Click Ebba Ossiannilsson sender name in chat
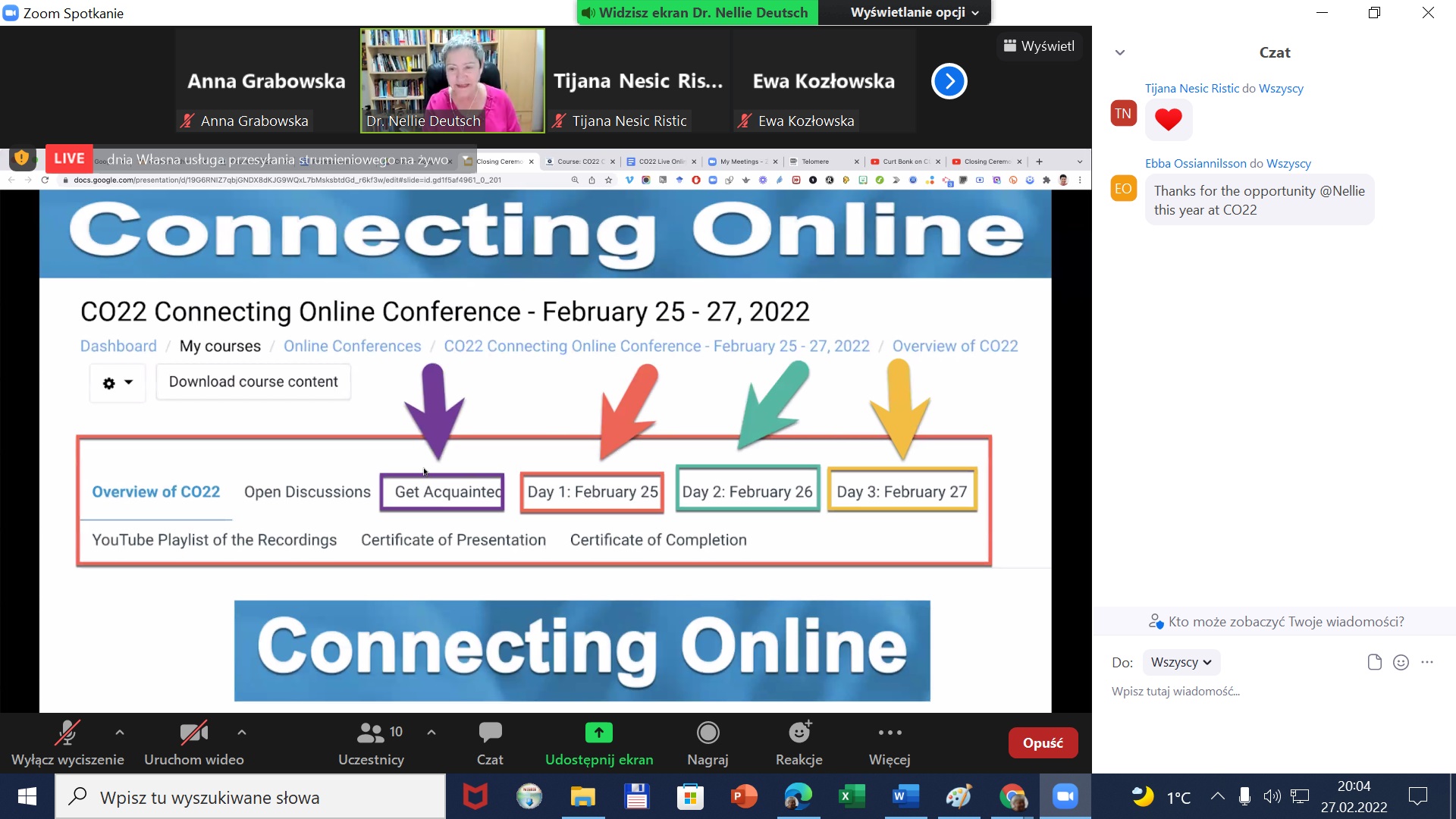The height and width of the screenshot is (819, 1456). [x=1195, y=163]
